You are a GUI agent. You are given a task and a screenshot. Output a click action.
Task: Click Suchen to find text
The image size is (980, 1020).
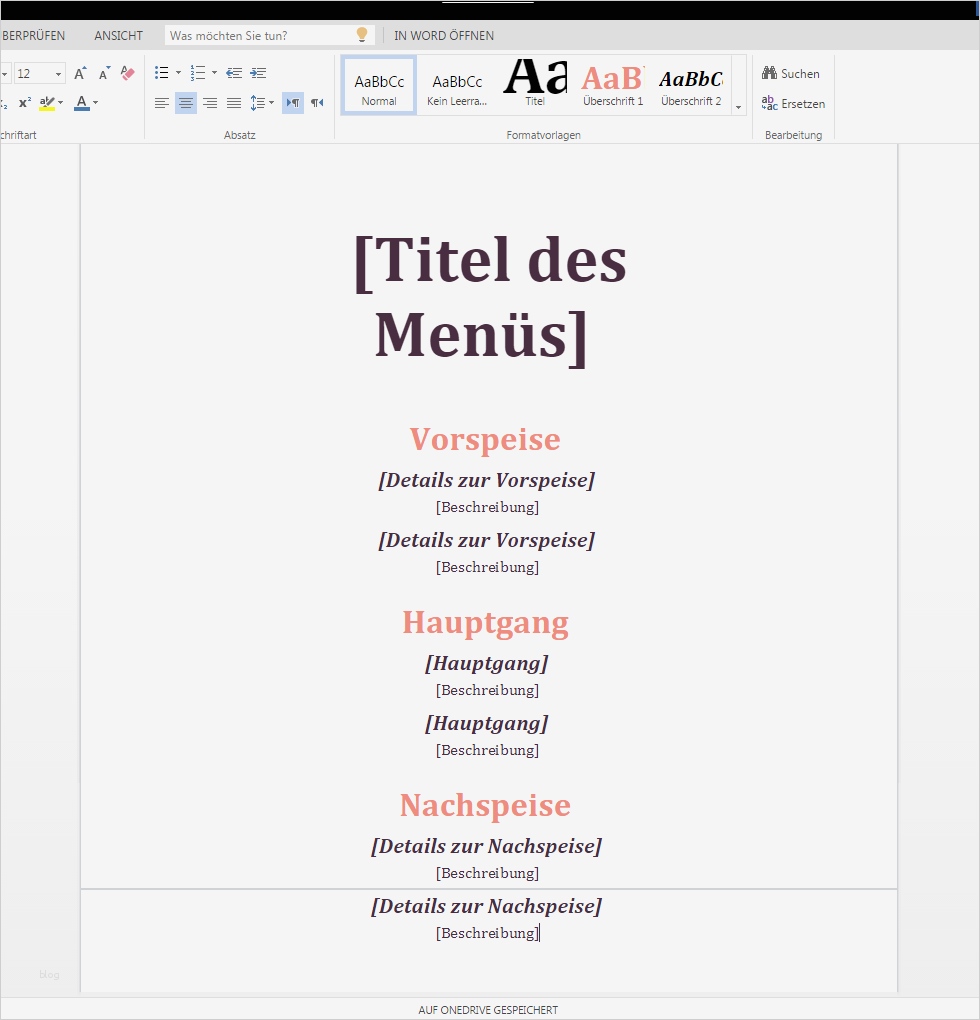click(x=791, y=74)
